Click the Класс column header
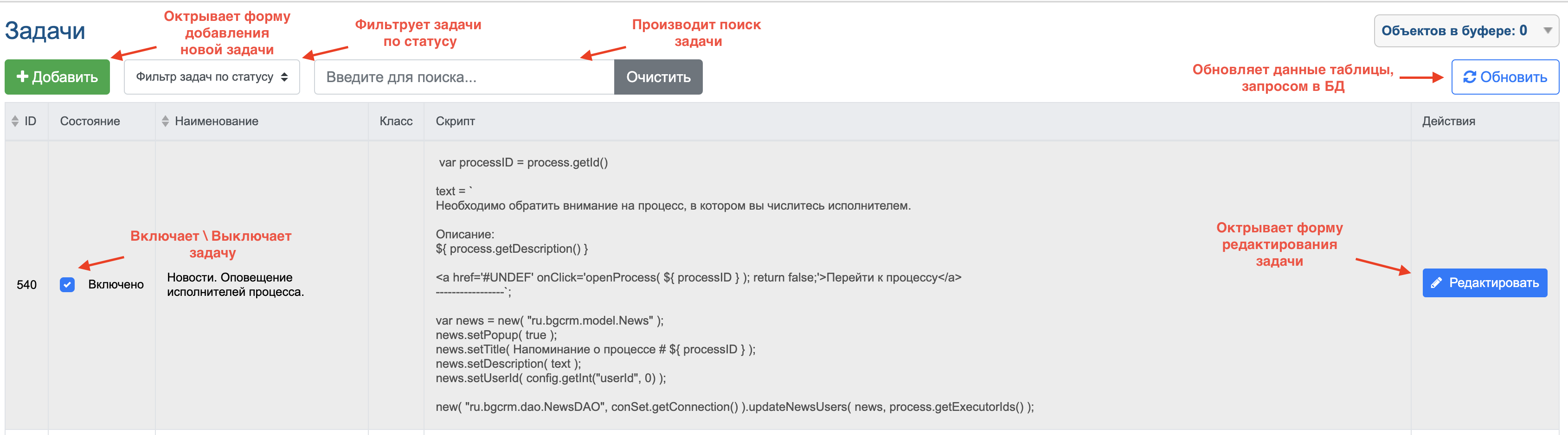 tap(396, 121)
